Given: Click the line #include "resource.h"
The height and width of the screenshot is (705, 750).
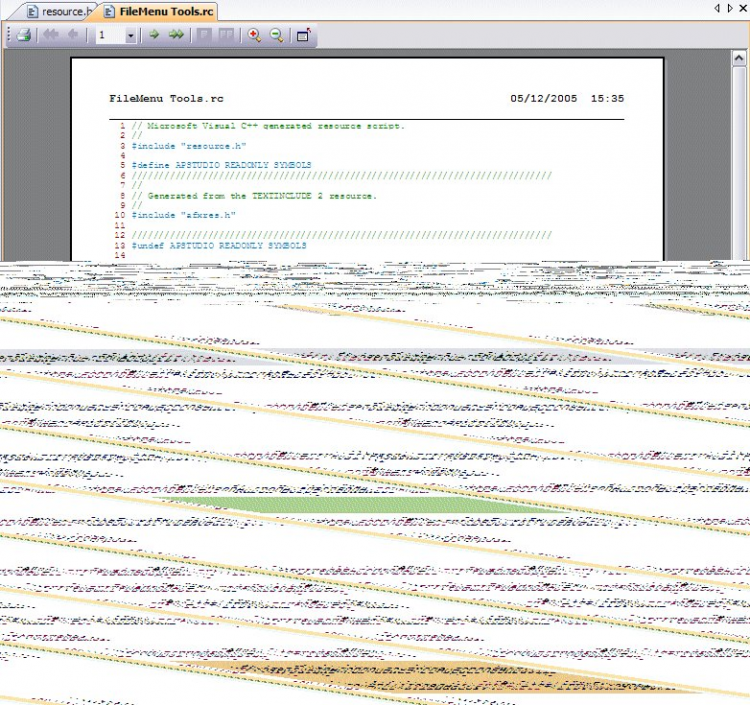Looking at the screenshot, I should point(189,146).
